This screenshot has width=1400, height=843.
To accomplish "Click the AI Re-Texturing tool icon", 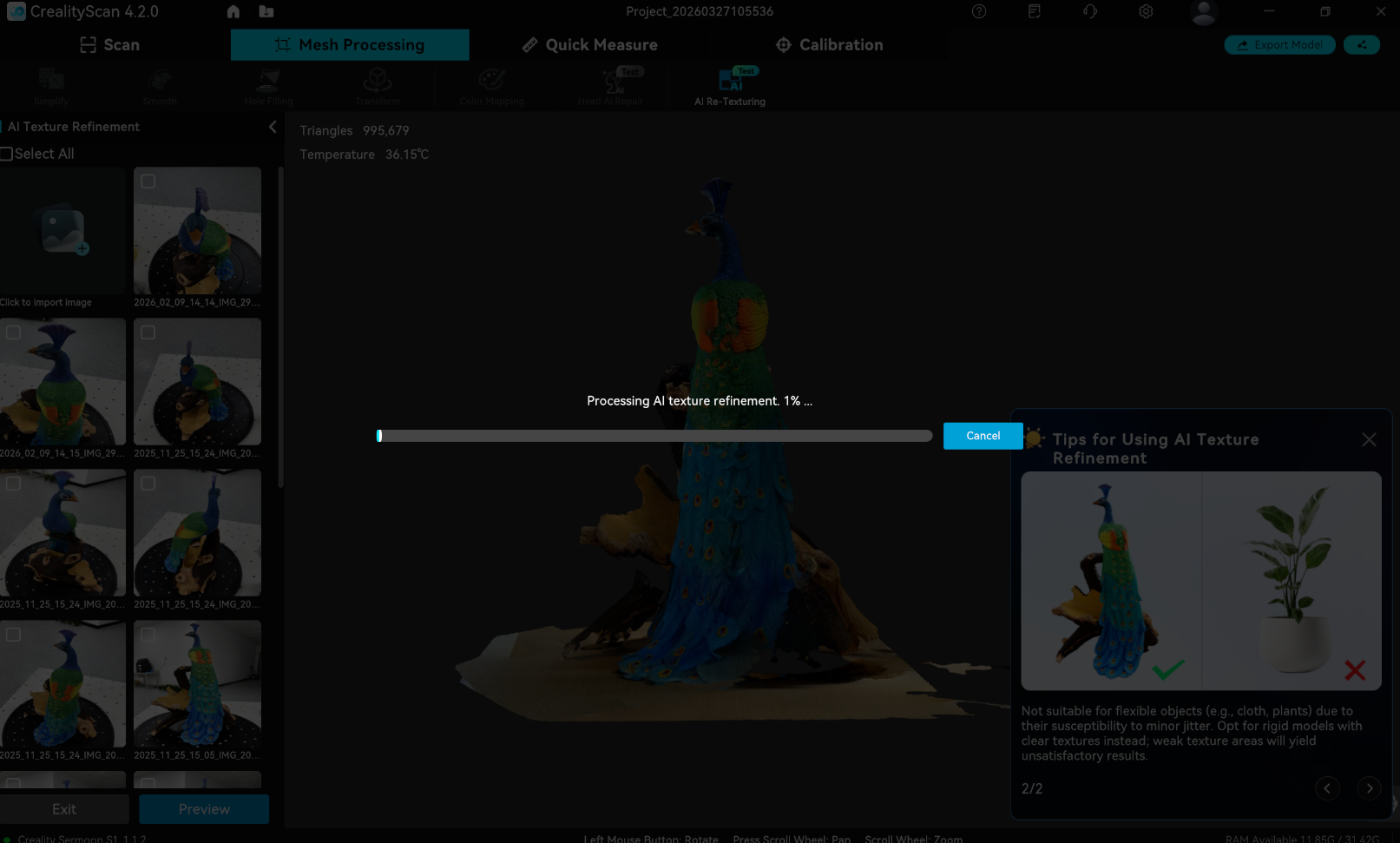I will [729, 83].
